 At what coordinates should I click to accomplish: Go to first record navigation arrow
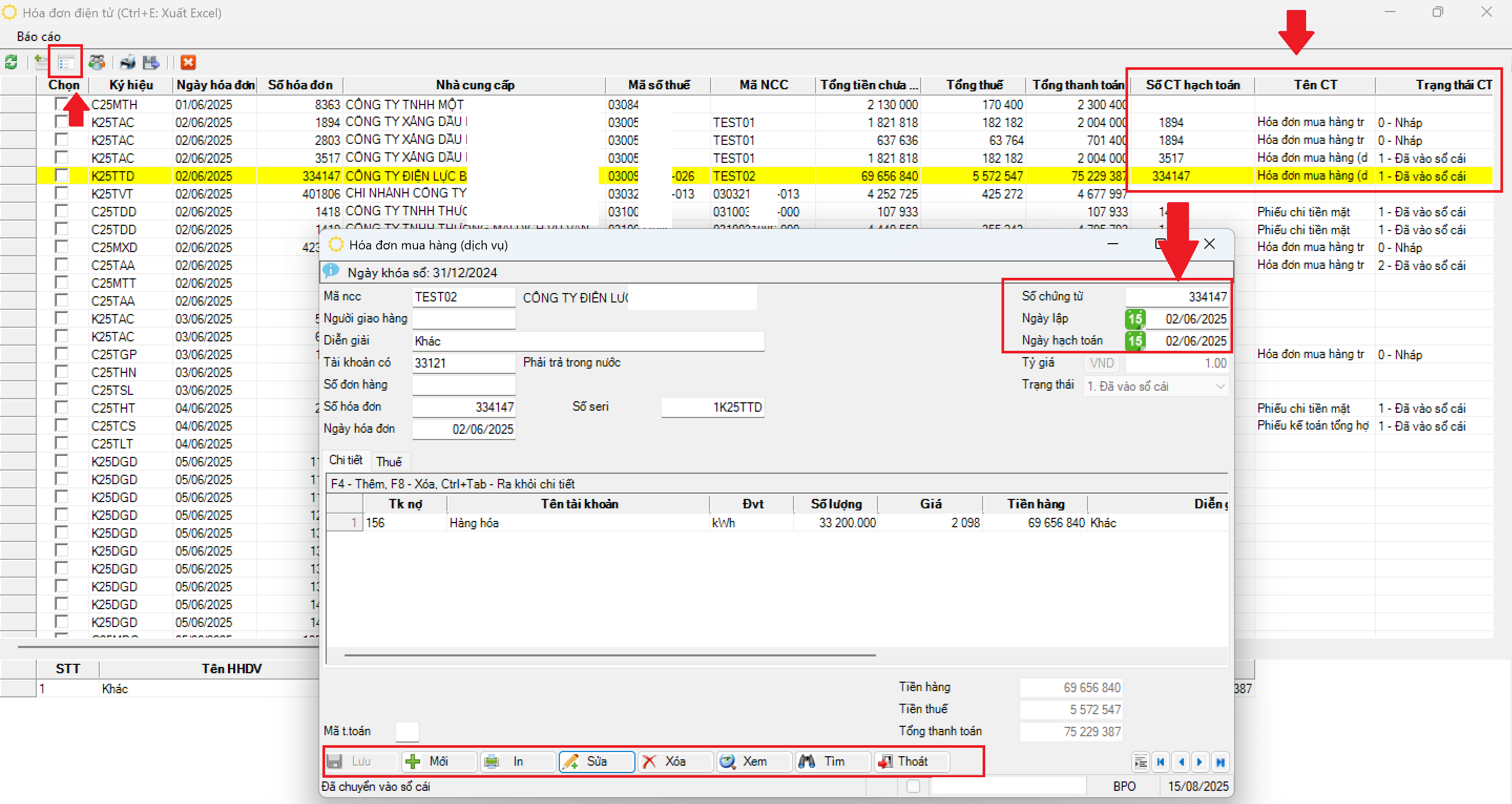click(1161, 762)
